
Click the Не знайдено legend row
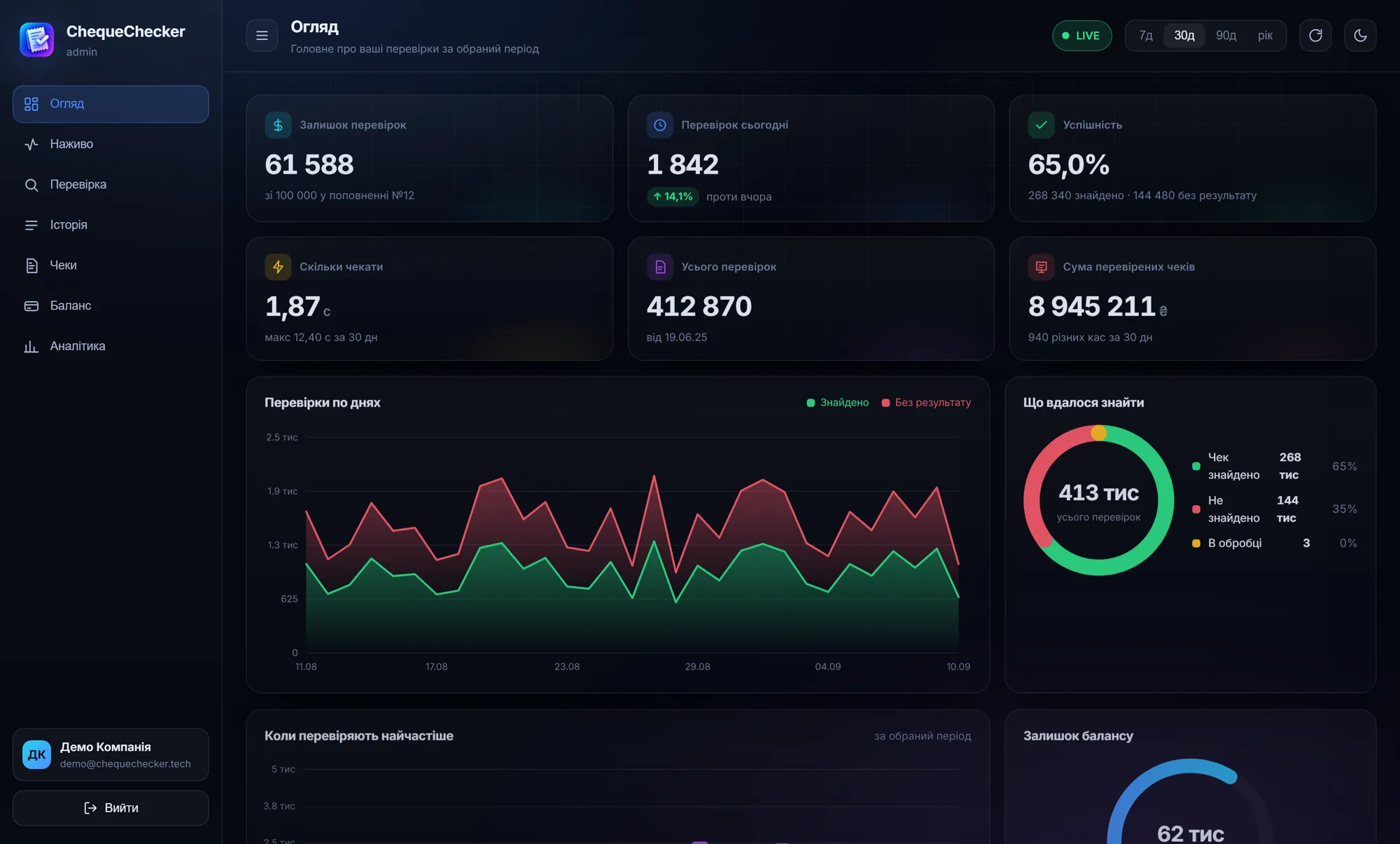pyautogui.click(x=1274, y=509)
